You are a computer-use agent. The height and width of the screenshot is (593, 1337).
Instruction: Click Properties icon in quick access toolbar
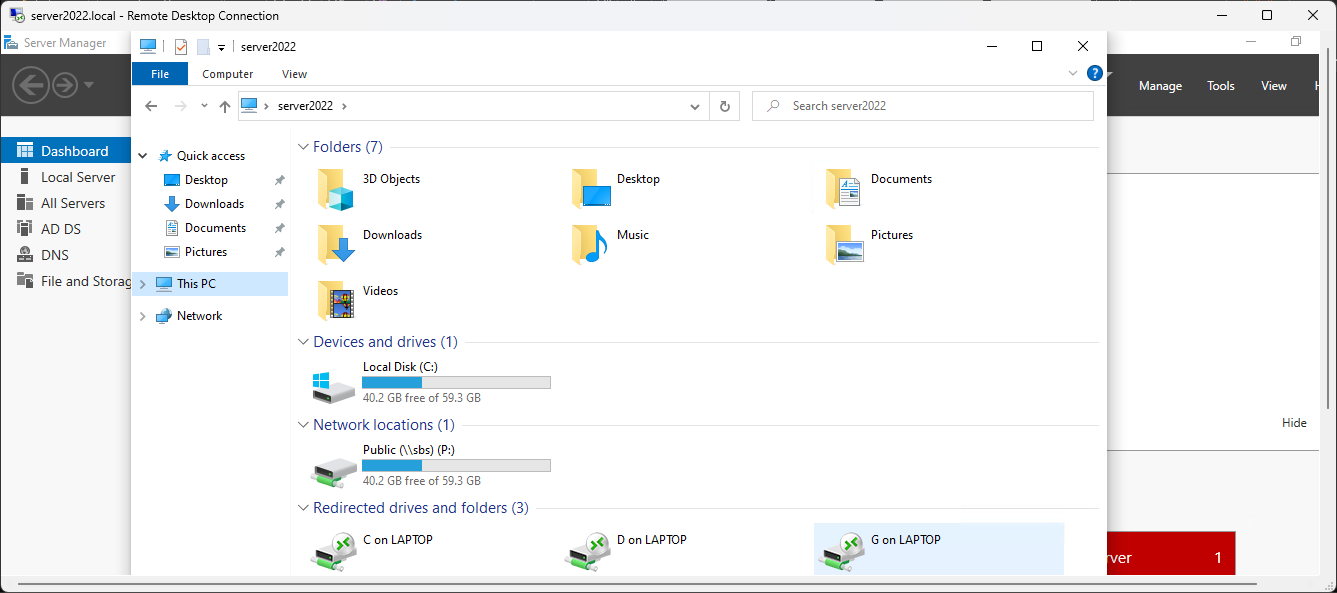coord(181,47)
